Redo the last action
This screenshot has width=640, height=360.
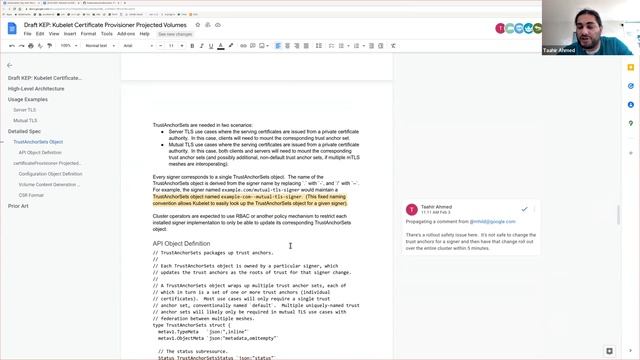[x=21, y=46]
